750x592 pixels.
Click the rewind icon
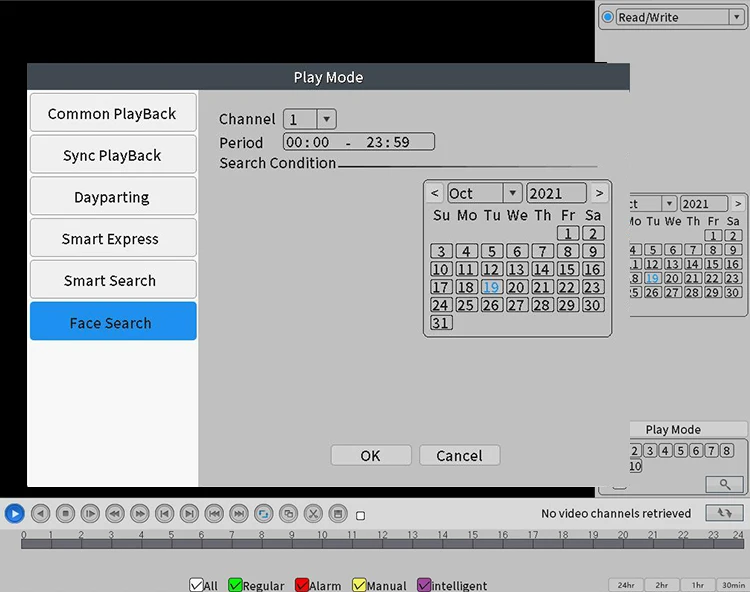115,514
